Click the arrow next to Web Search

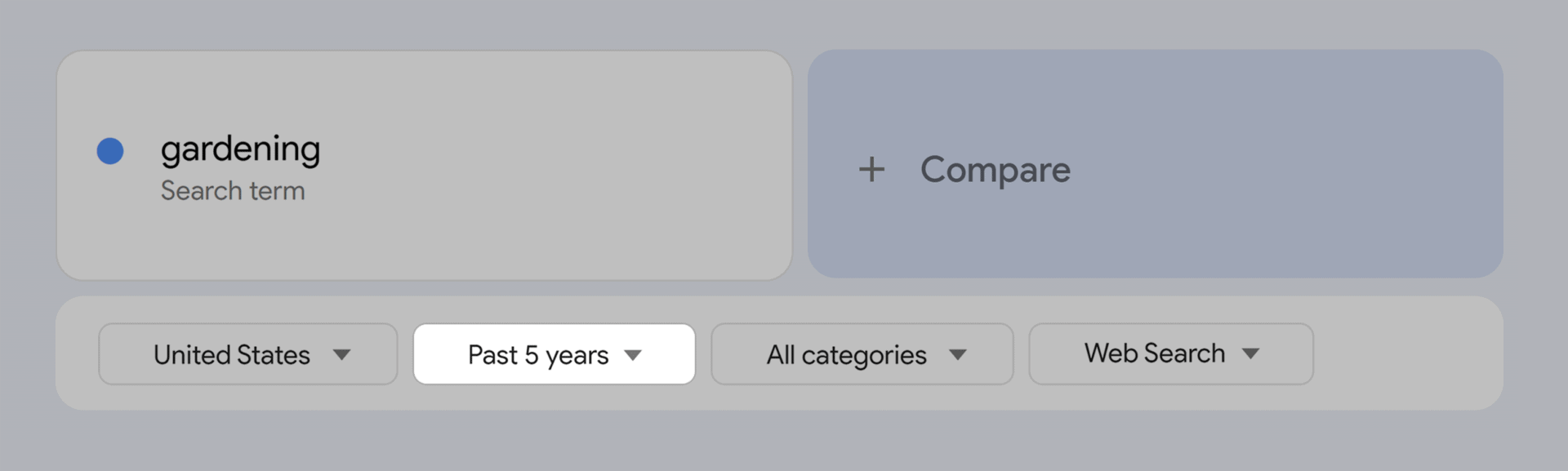[1250, 353]
